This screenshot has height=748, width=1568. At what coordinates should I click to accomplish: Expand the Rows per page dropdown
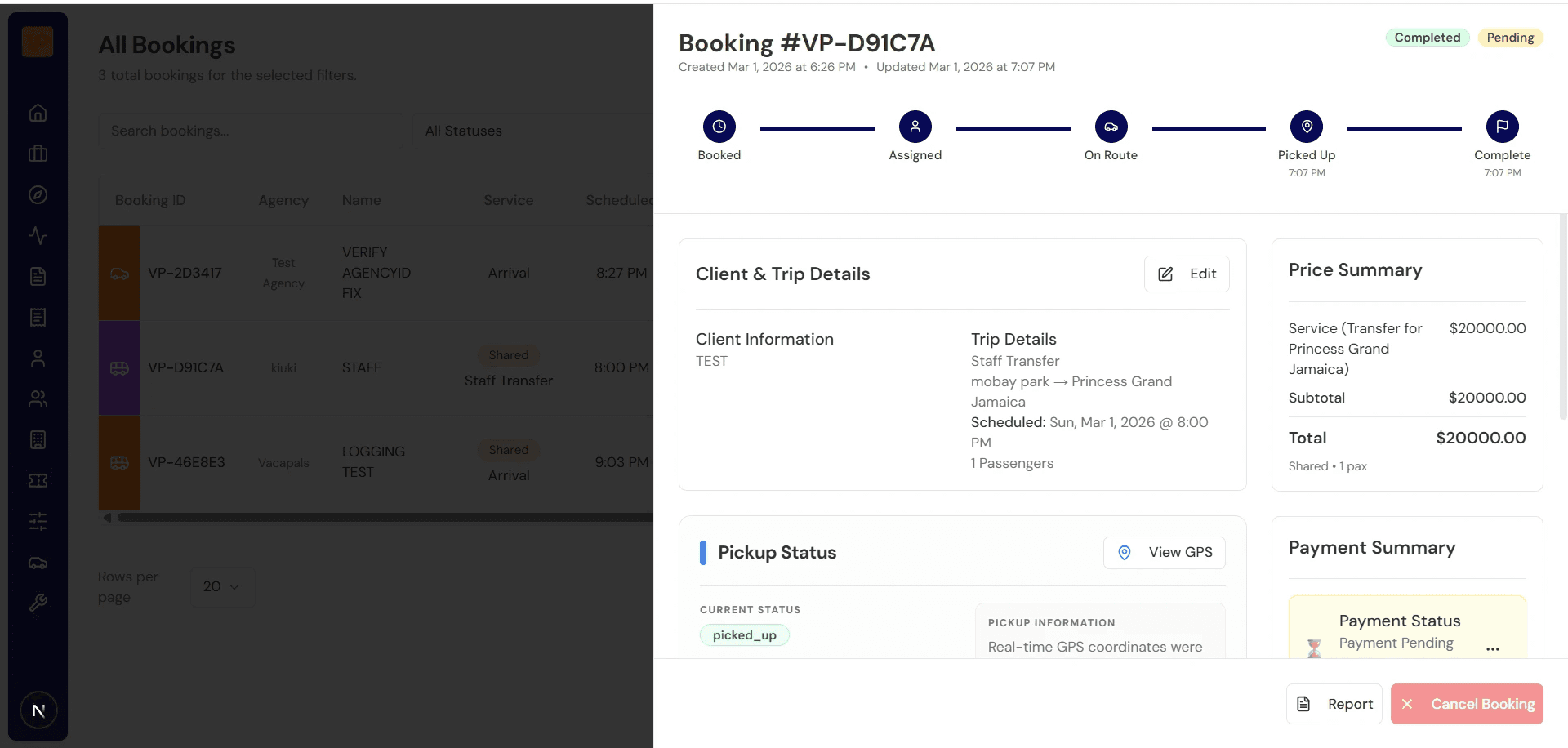(x=221, y=586)
